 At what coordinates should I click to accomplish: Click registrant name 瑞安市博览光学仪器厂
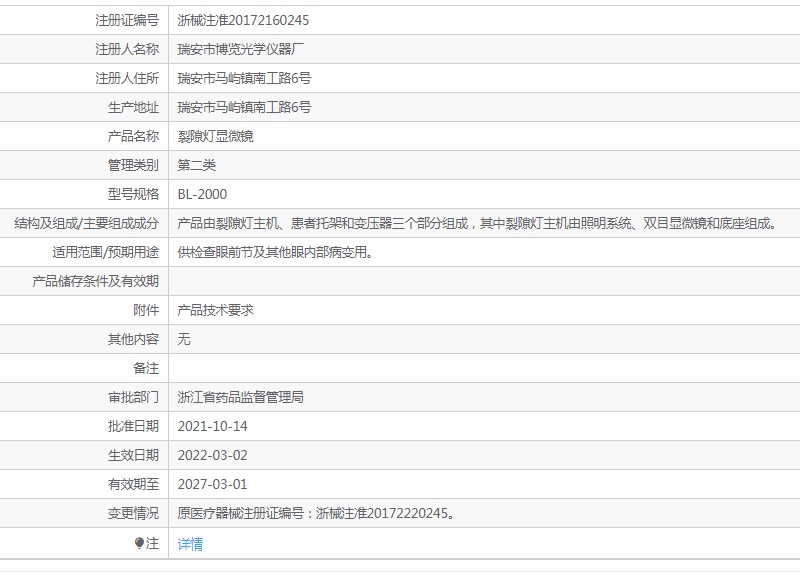240,49
